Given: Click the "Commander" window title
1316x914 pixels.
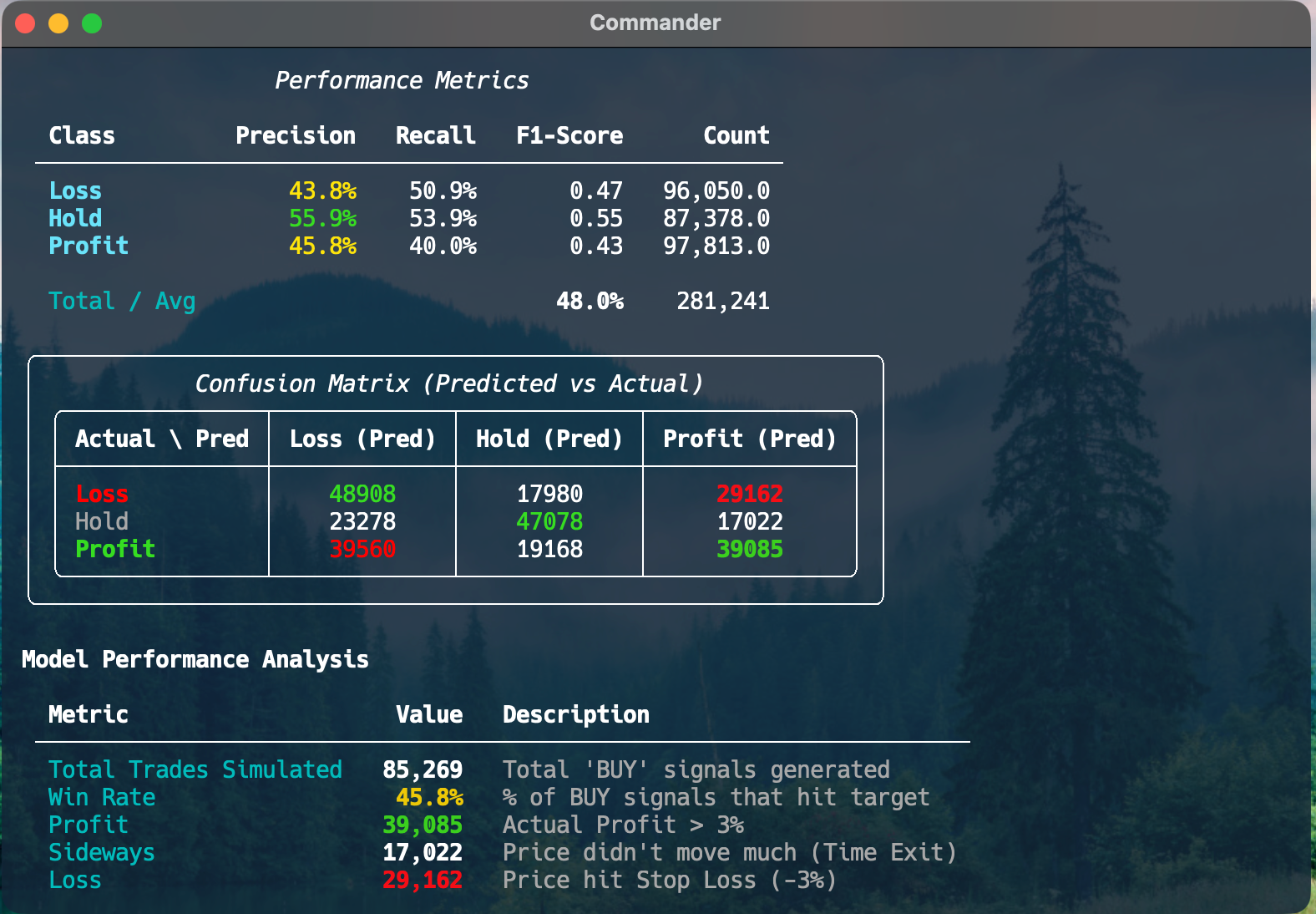Looking at the screenshot, I should 655,23.
